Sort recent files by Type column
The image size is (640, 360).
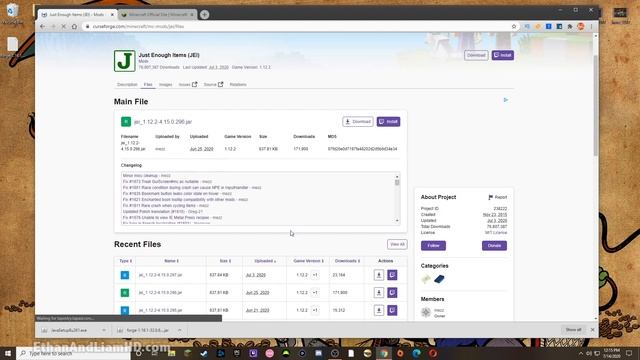[125, 261]
